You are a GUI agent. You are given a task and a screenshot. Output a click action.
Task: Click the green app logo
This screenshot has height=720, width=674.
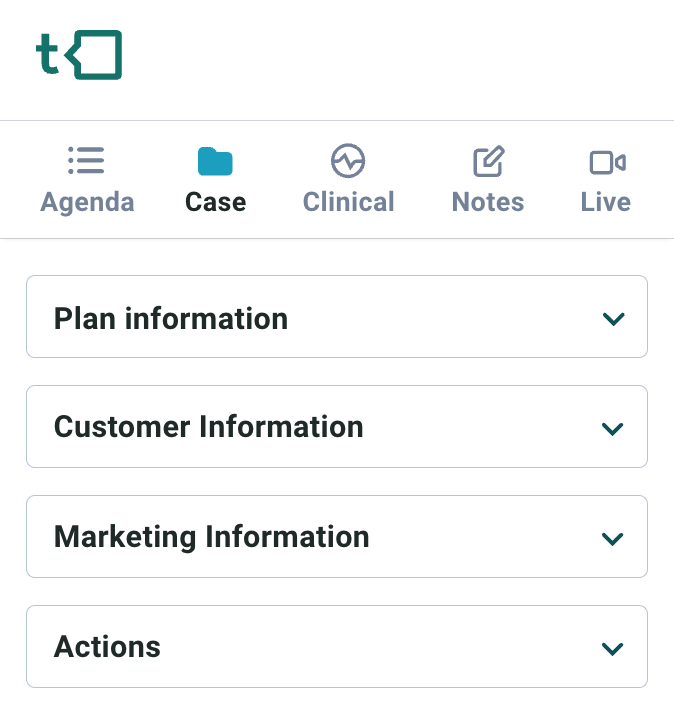[79, 55]
